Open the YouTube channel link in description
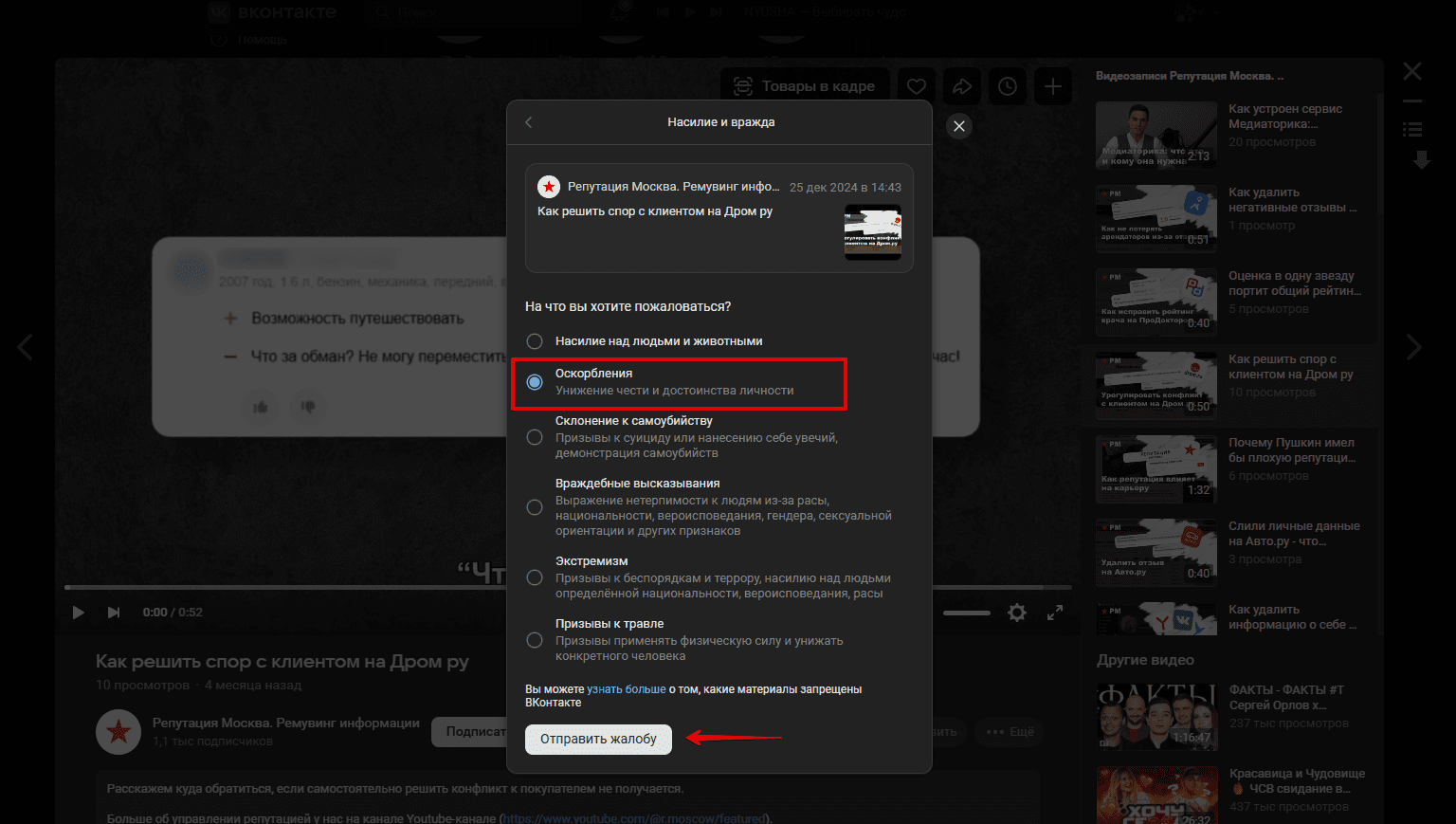This screenshot has height=824, width=1456. [x=635, y=818]
